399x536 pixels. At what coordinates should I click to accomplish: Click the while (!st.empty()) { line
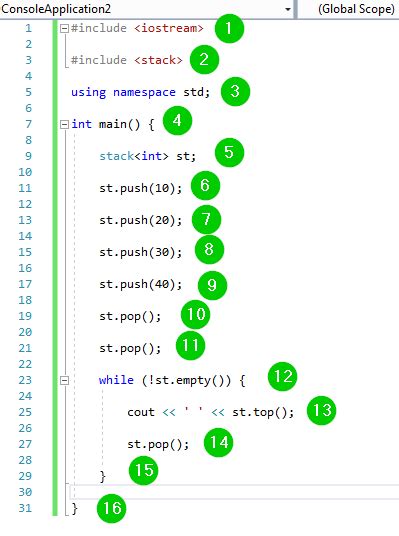[172, 380]
